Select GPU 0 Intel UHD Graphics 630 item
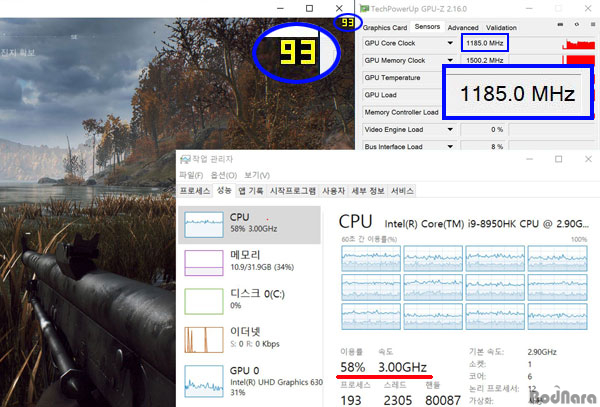The width and height of the screenshot is (600, 407). (x=249, y=381)
